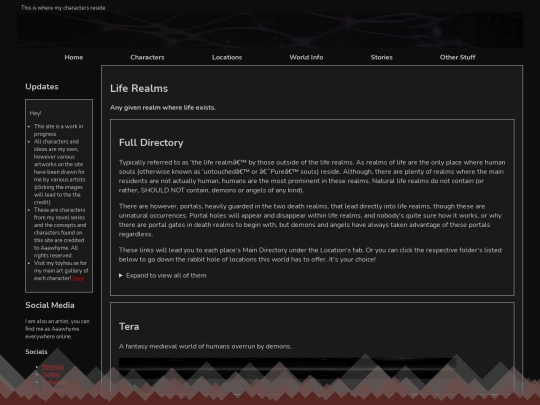Open the World Info menu item

click(x=306, y=58)
